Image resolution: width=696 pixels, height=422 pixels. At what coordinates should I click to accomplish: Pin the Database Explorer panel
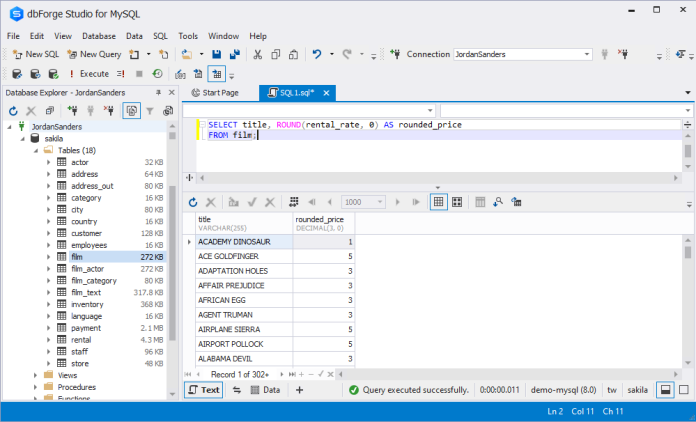tap(159, 92)
